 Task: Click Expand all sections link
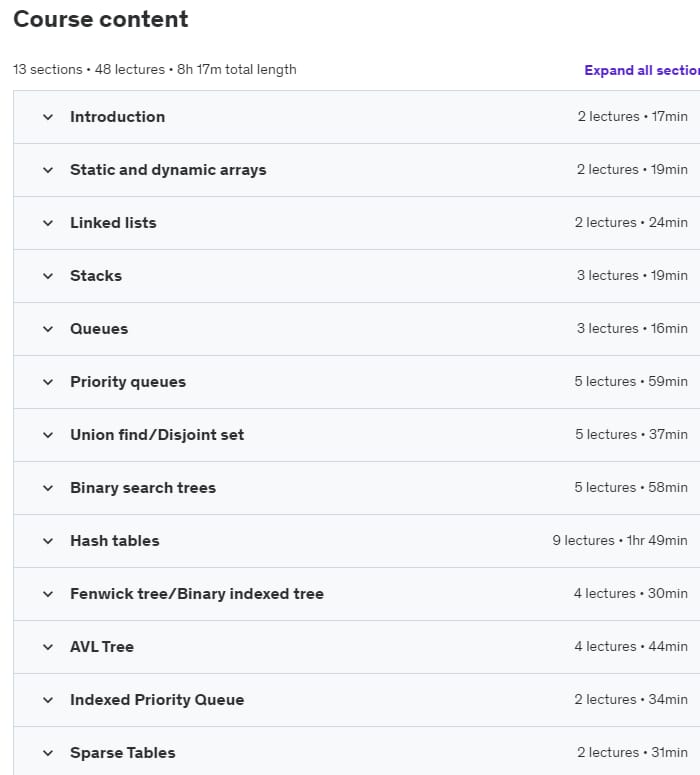[x=642, y=70]
